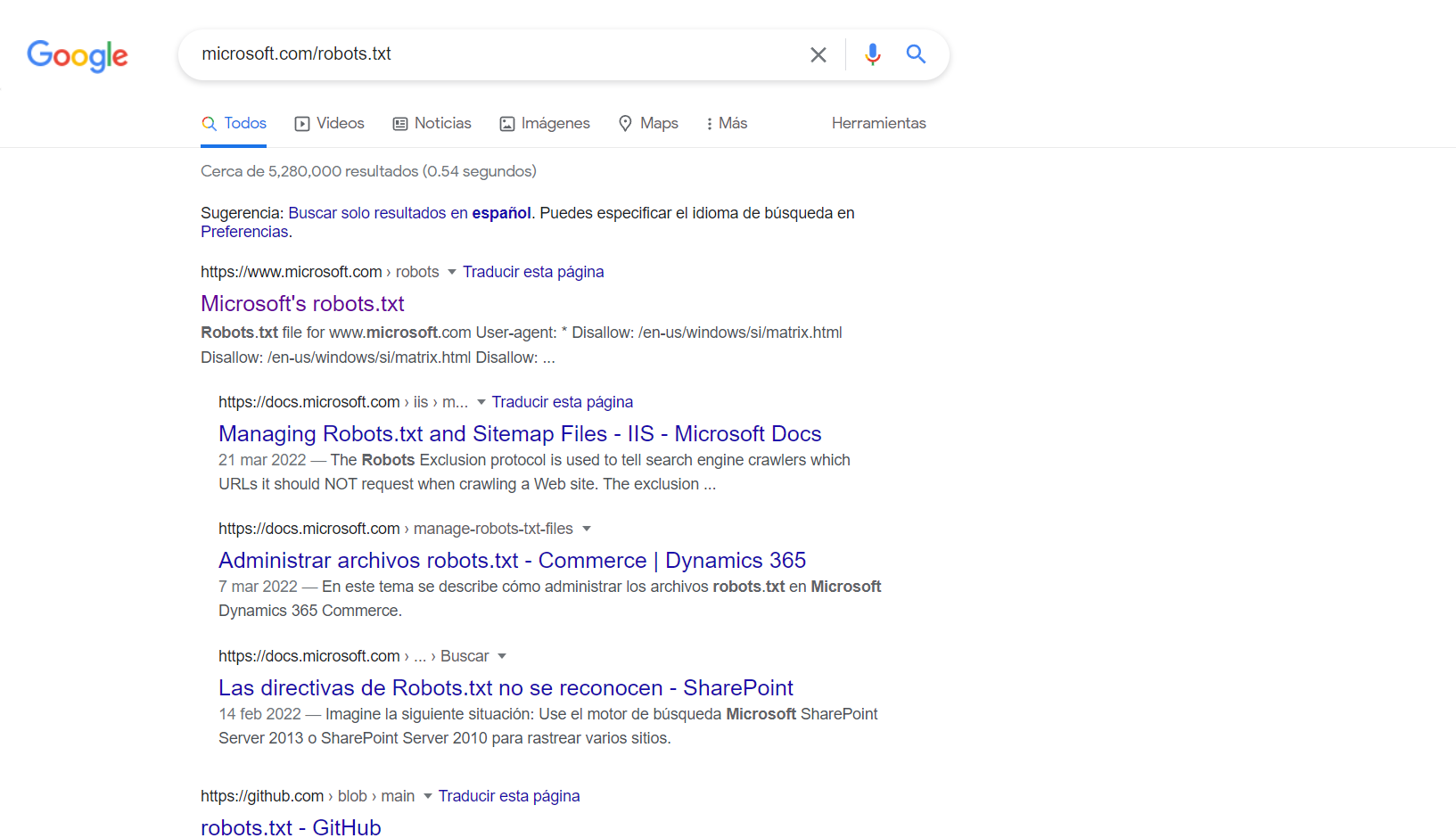
Task: Submit search using the magnifying glass icon
Action: point(916,54)
